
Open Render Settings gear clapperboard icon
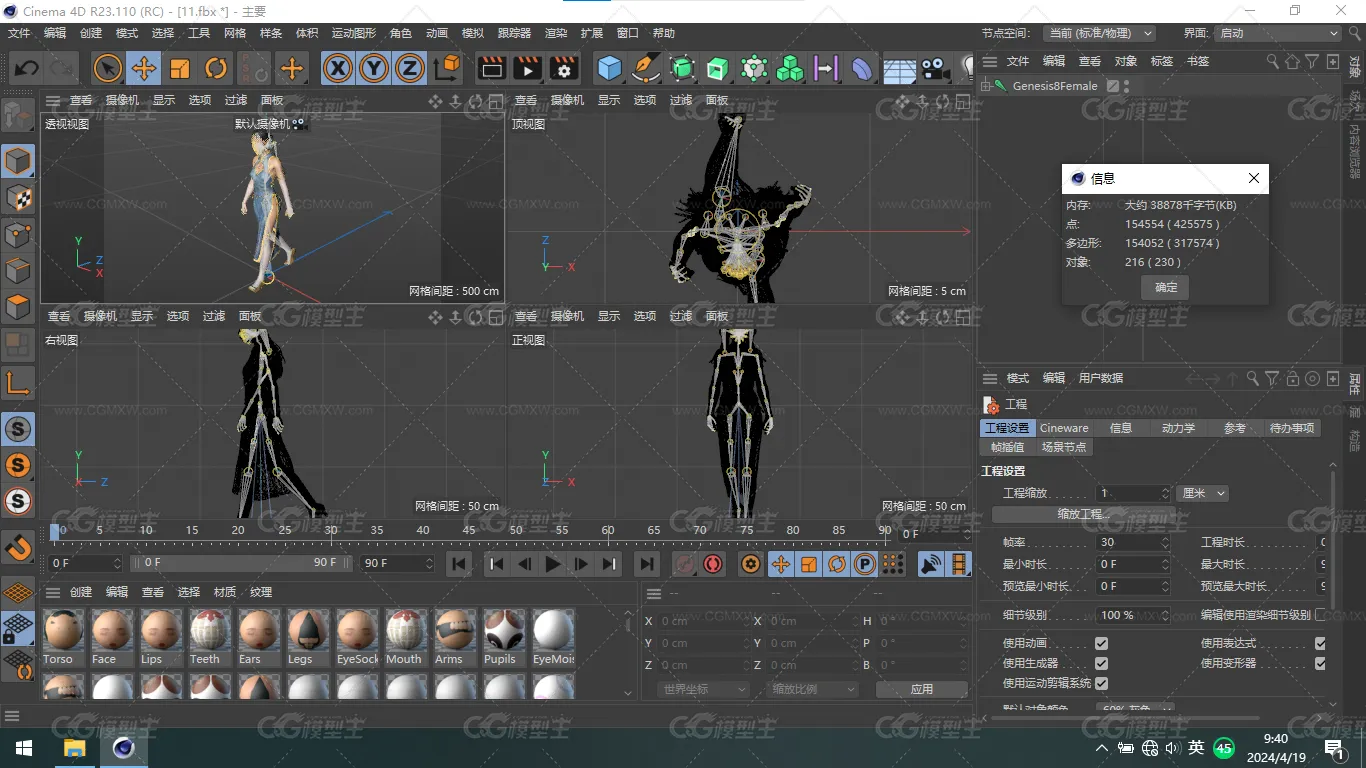(564, 68)
